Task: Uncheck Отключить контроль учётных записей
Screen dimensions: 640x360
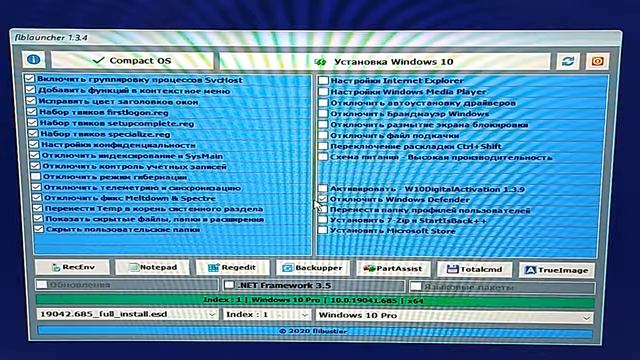Action: (x=35, y=166)
